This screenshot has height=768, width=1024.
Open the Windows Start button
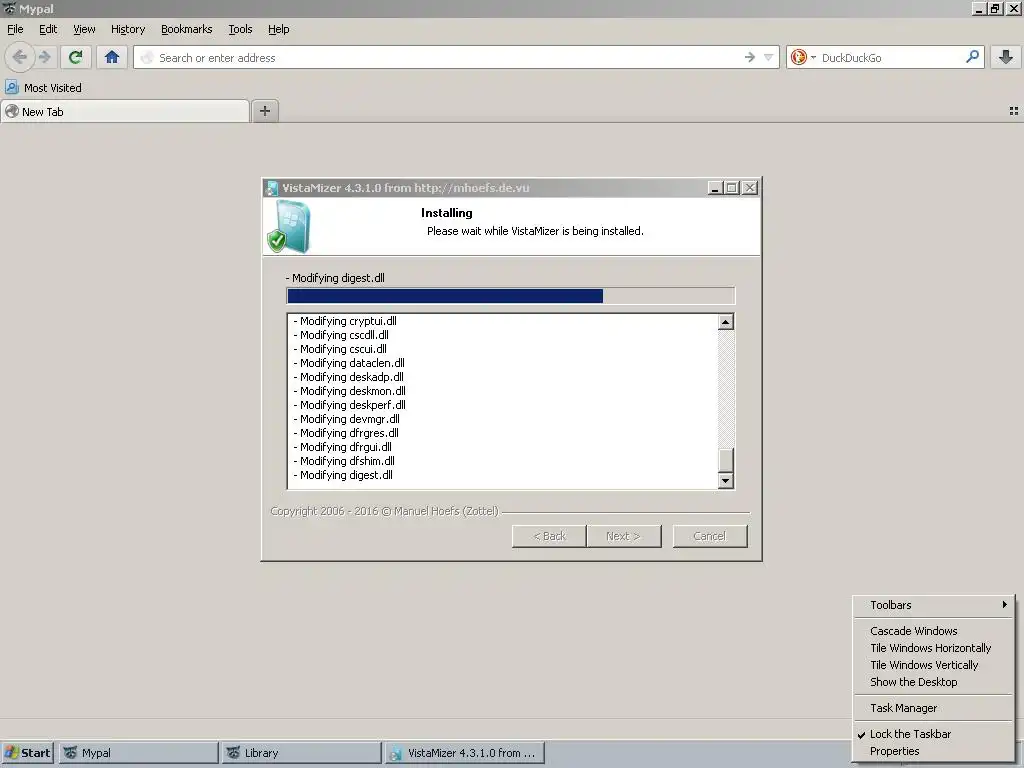coord(28,753)
